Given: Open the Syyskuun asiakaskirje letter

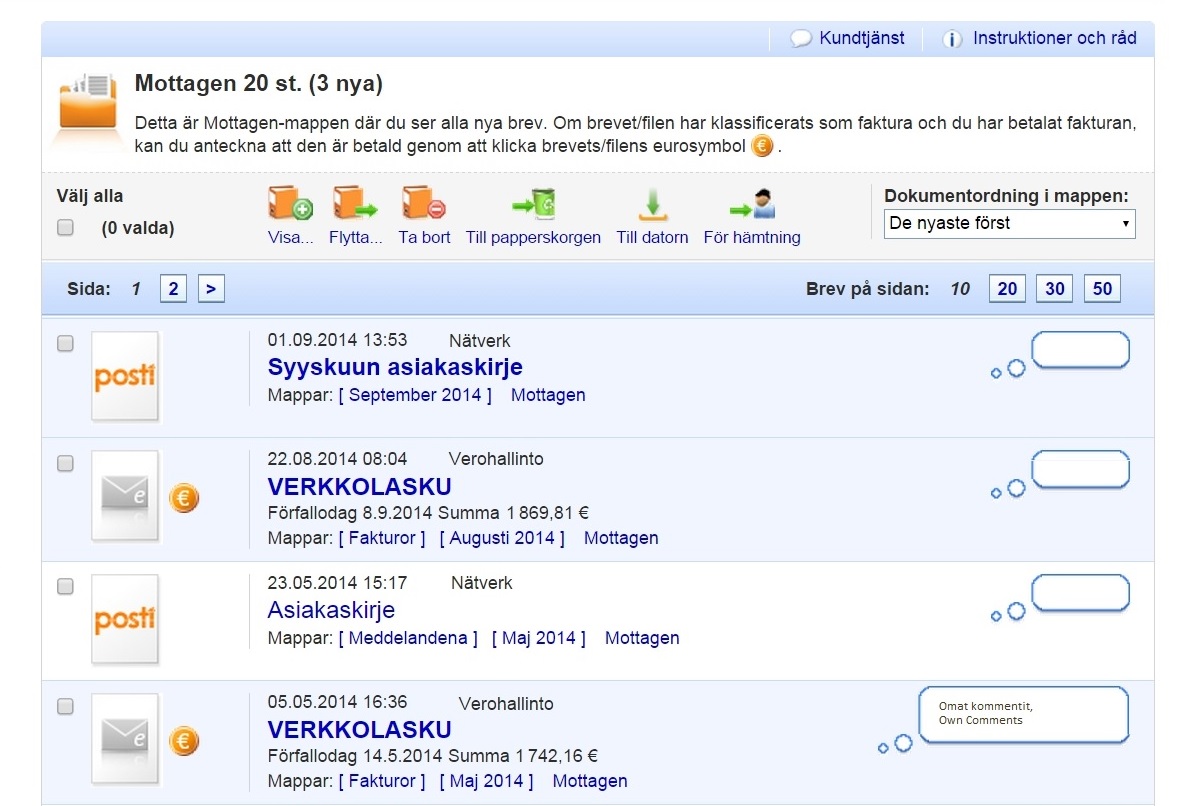Looking at the screenshot, I should [395, 367].
